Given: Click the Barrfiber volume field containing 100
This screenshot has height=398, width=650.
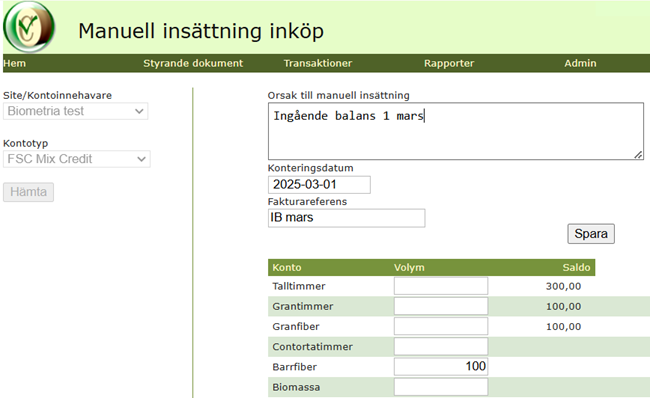Looking at the screenshot, I should pos(441,366).
